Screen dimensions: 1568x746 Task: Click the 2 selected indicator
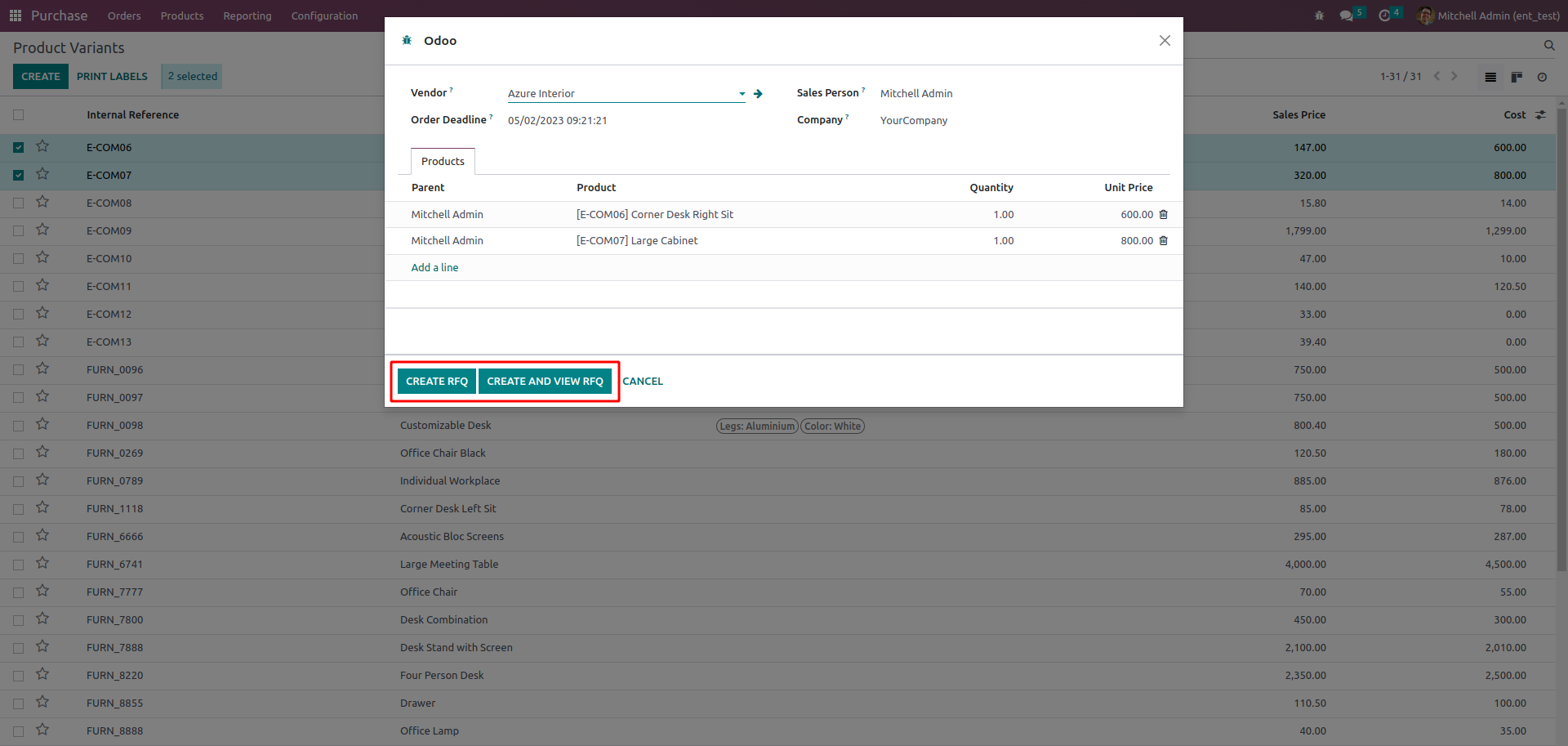pos(192,76)
